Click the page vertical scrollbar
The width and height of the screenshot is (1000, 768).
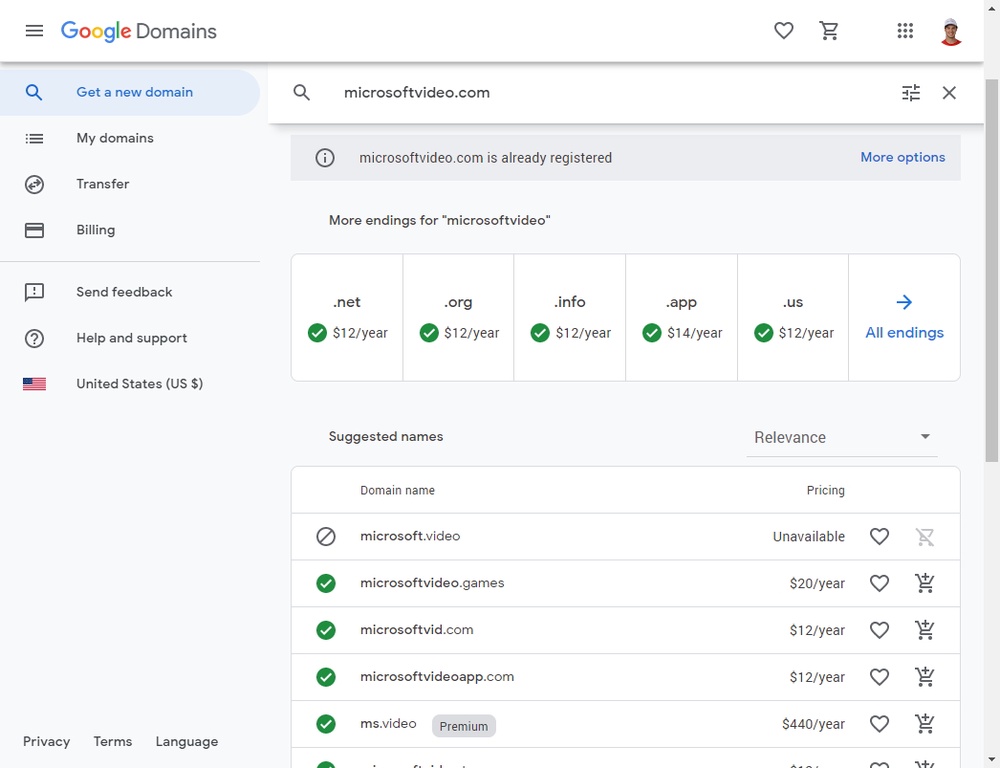pos(992,270)
